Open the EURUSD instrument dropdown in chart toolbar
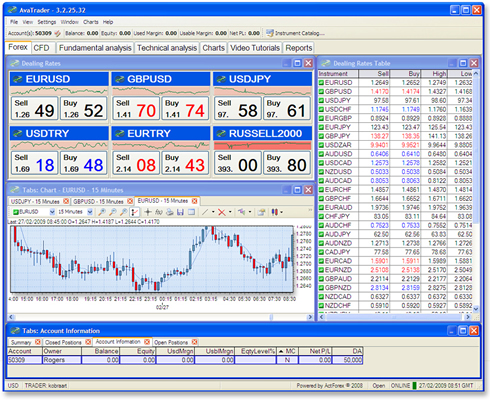Screen dimensions: 490x400 (x=52, y=212)
